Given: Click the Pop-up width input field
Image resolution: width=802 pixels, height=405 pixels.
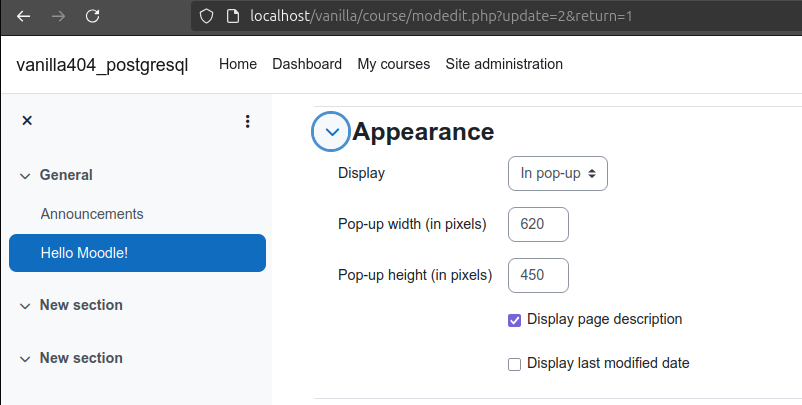Looking at the screenshot, I should [538, 224].
